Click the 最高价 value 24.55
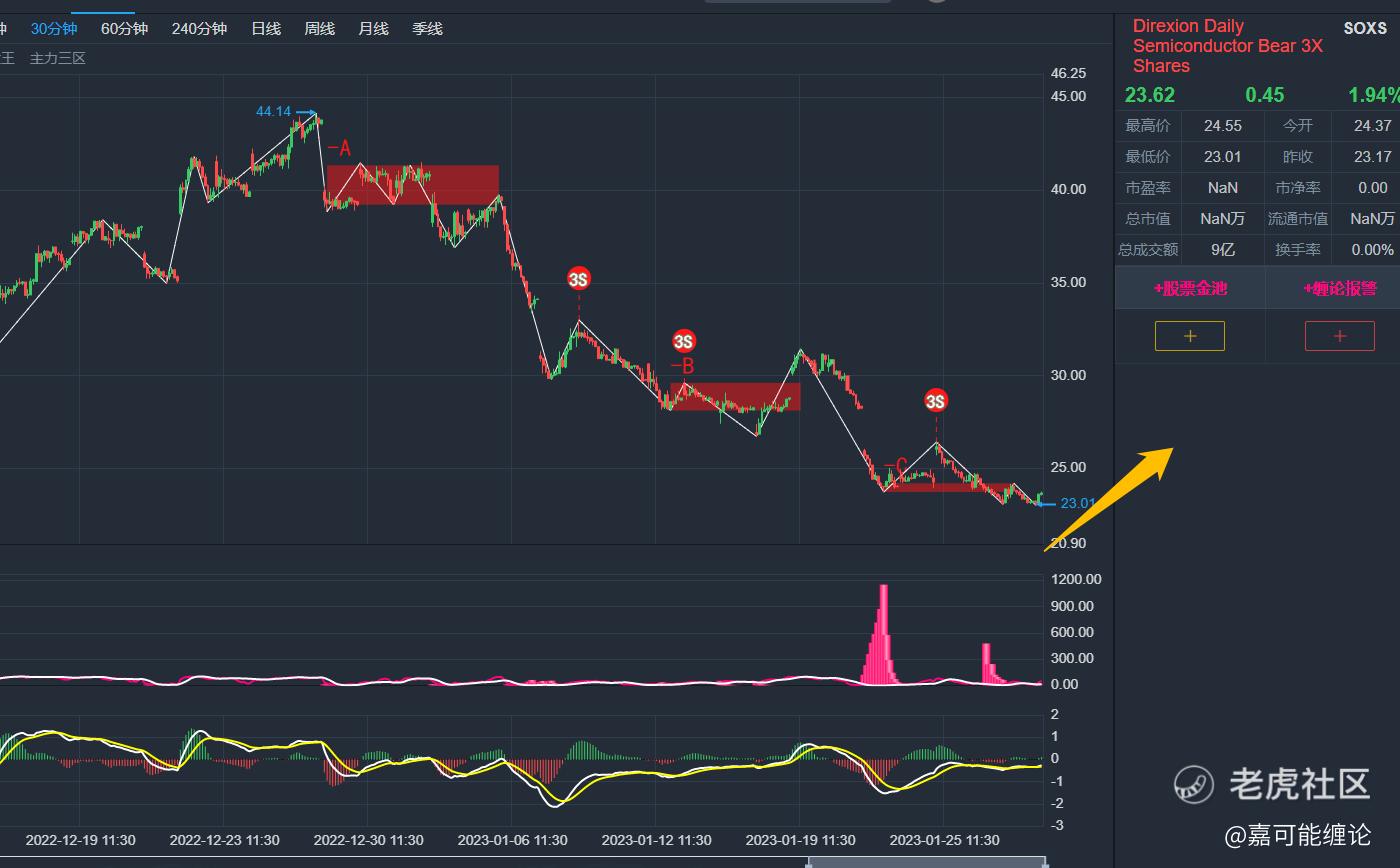The width and height of the screenshot is (1400, 868). point(1222,126)
